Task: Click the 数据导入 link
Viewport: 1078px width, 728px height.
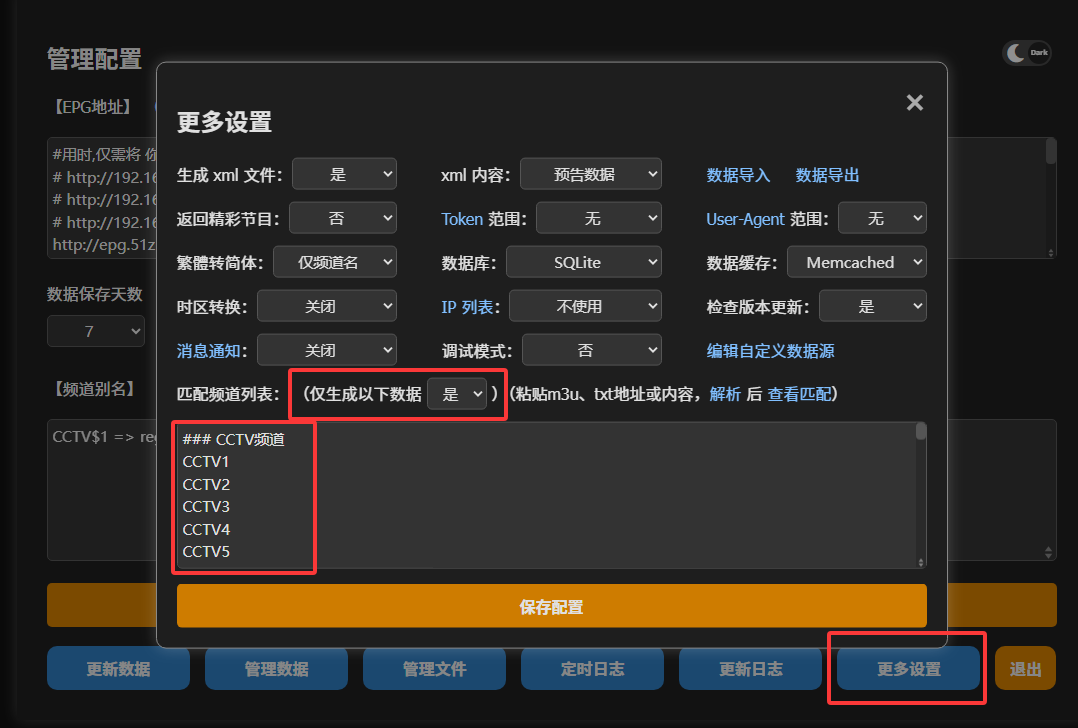Action: [738, 175]
